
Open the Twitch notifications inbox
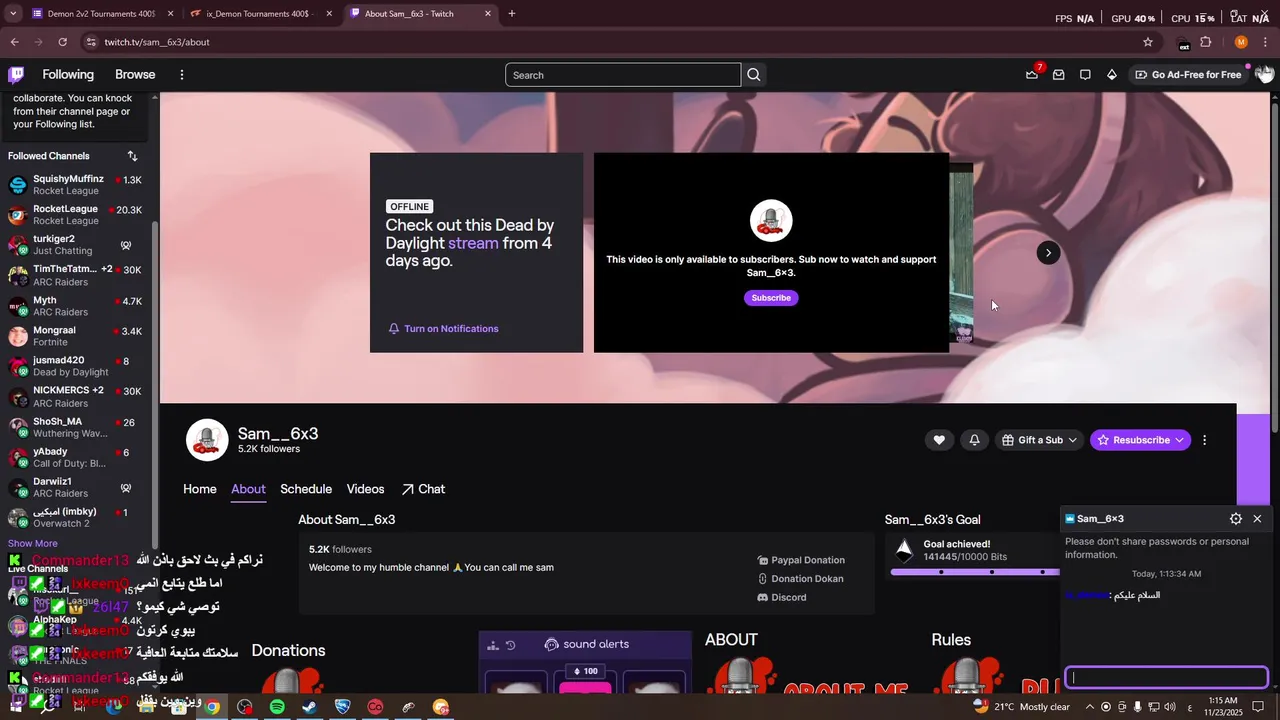coord(1058,75)
